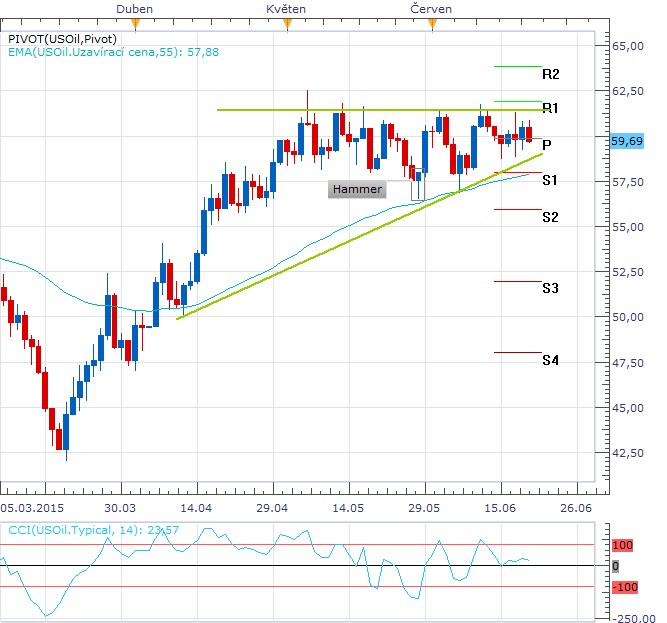Select the S2 support level label
Viewport: 667px width, 623px height.
pyautogui.click(x=550, y=216)
